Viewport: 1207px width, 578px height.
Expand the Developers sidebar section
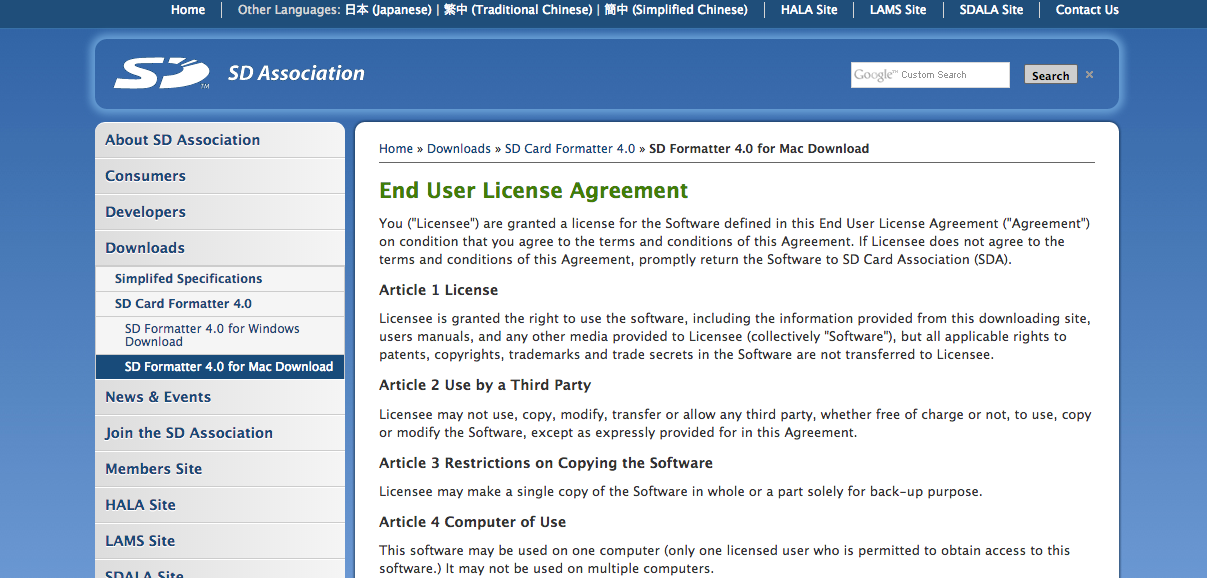[145, 212]
